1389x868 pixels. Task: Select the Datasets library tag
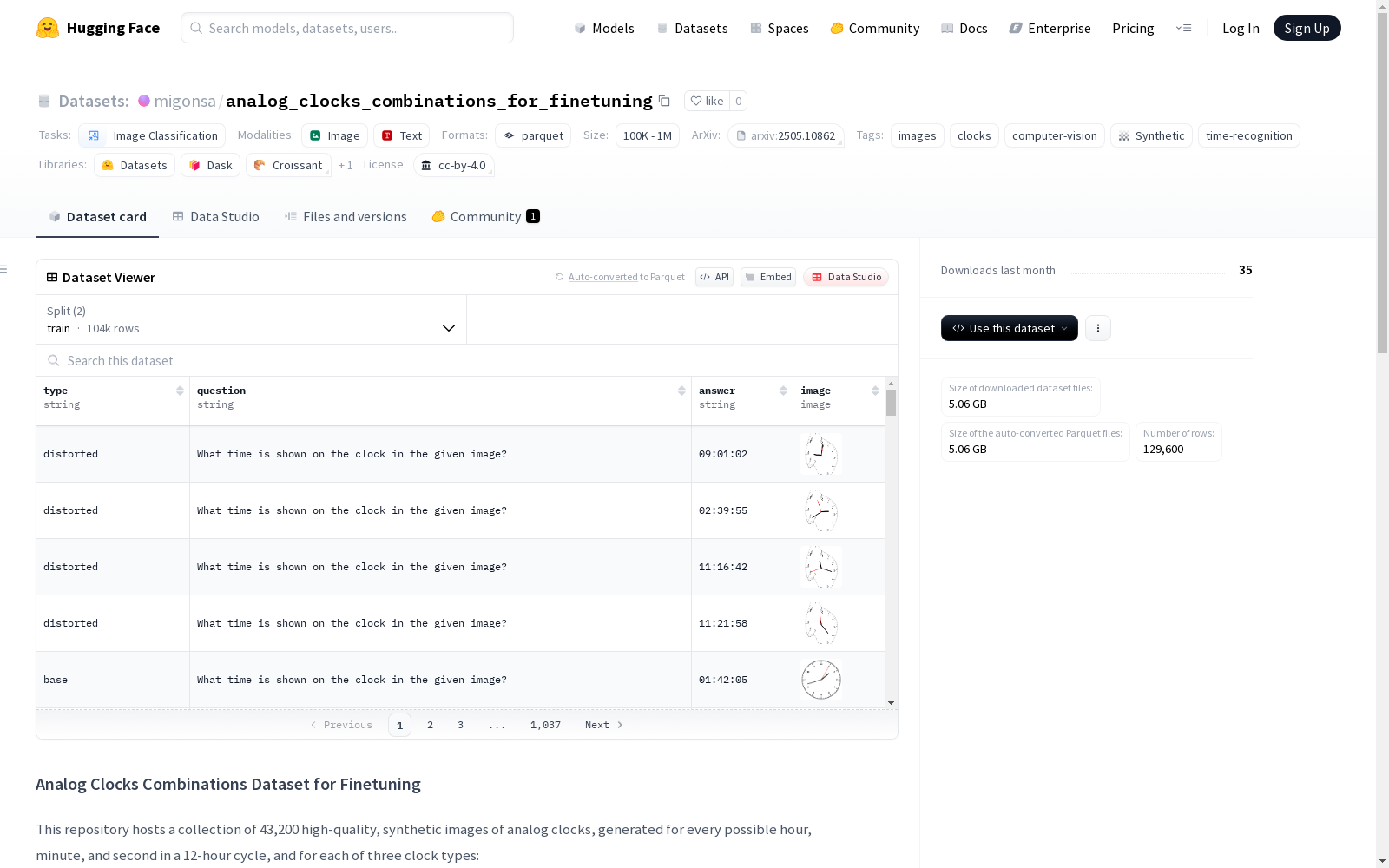pyautogui.click(x=135, y=165)
